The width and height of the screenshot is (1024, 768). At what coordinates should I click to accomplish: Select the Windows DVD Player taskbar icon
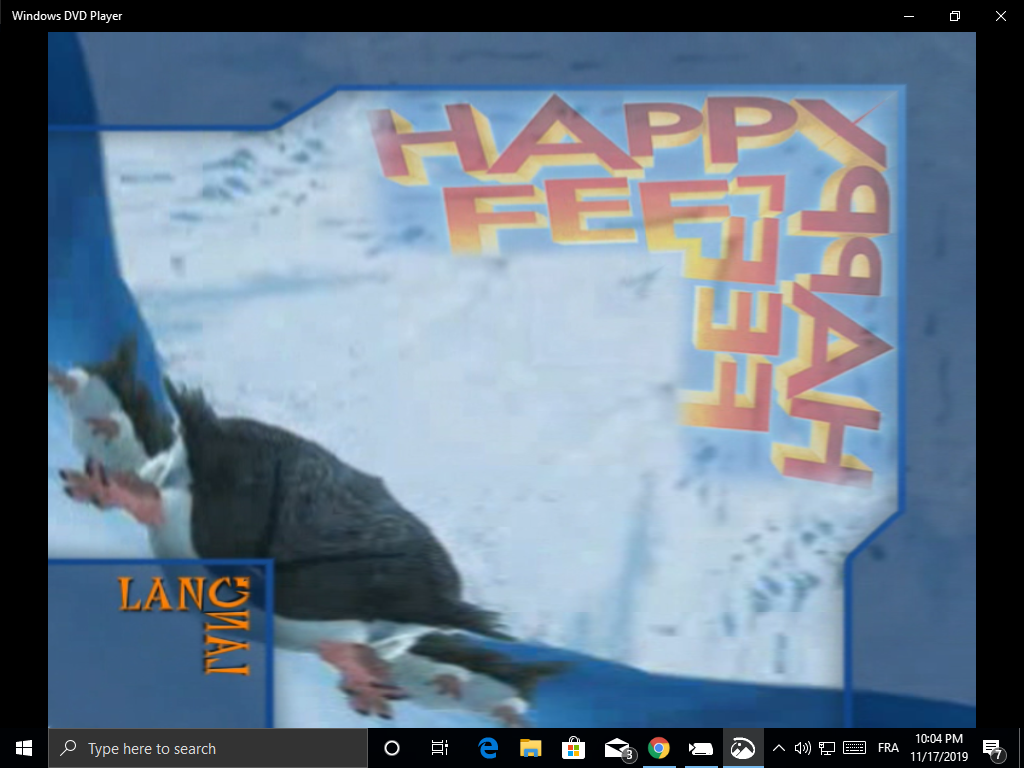pyautogui.click(x=743, y=748)
